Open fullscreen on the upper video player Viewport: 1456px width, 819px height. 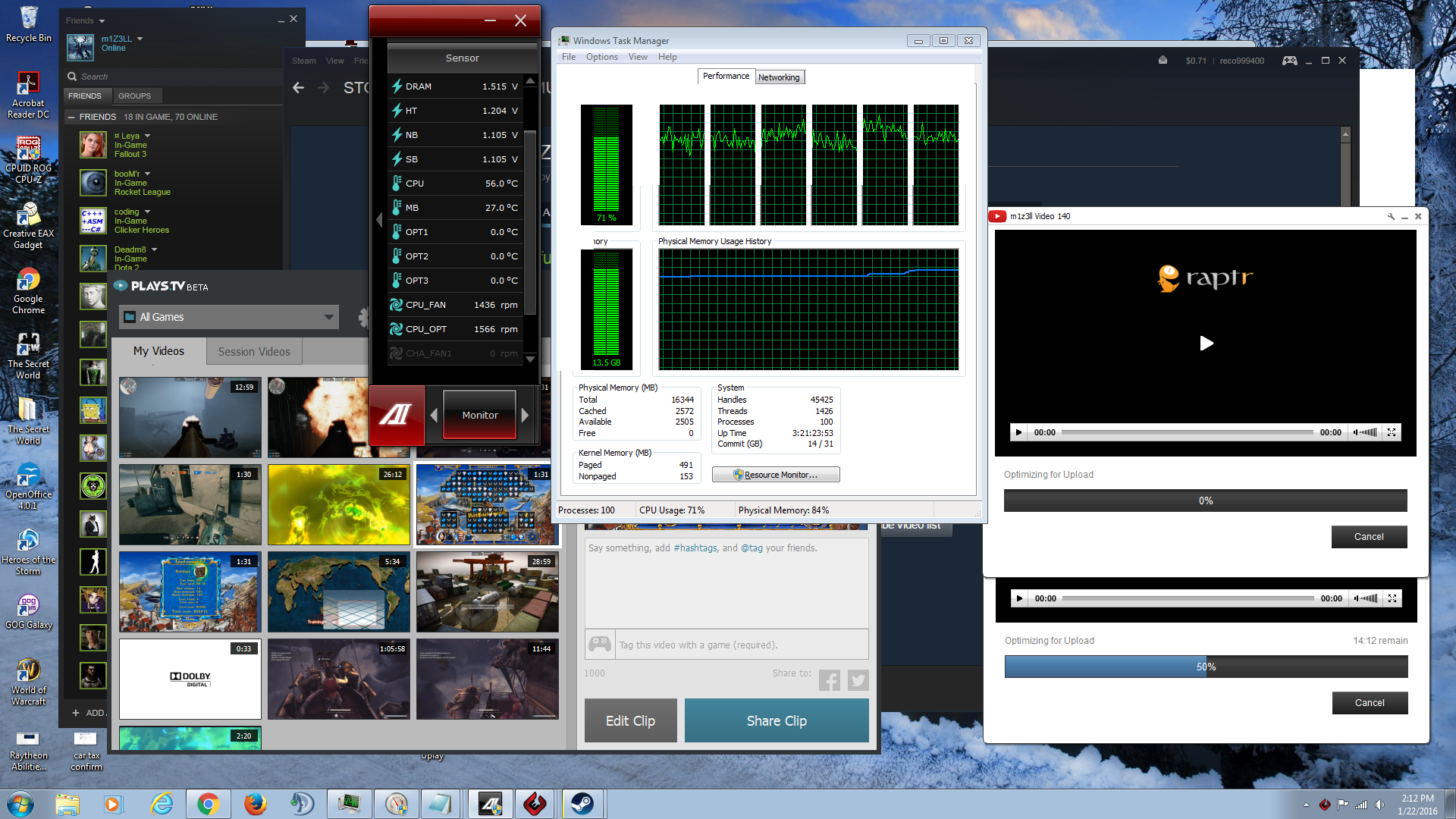pyautogui.click(x=1392, y=432)
